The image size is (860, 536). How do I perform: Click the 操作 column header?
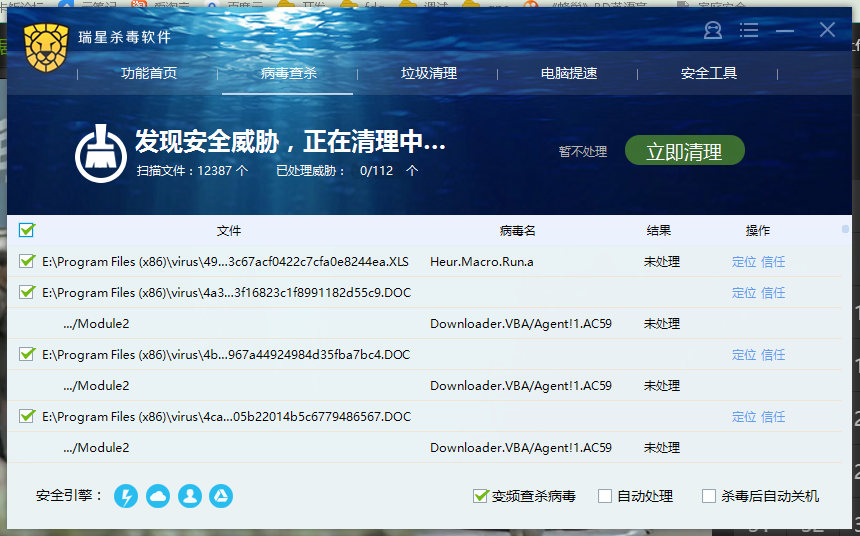point(758,230)
